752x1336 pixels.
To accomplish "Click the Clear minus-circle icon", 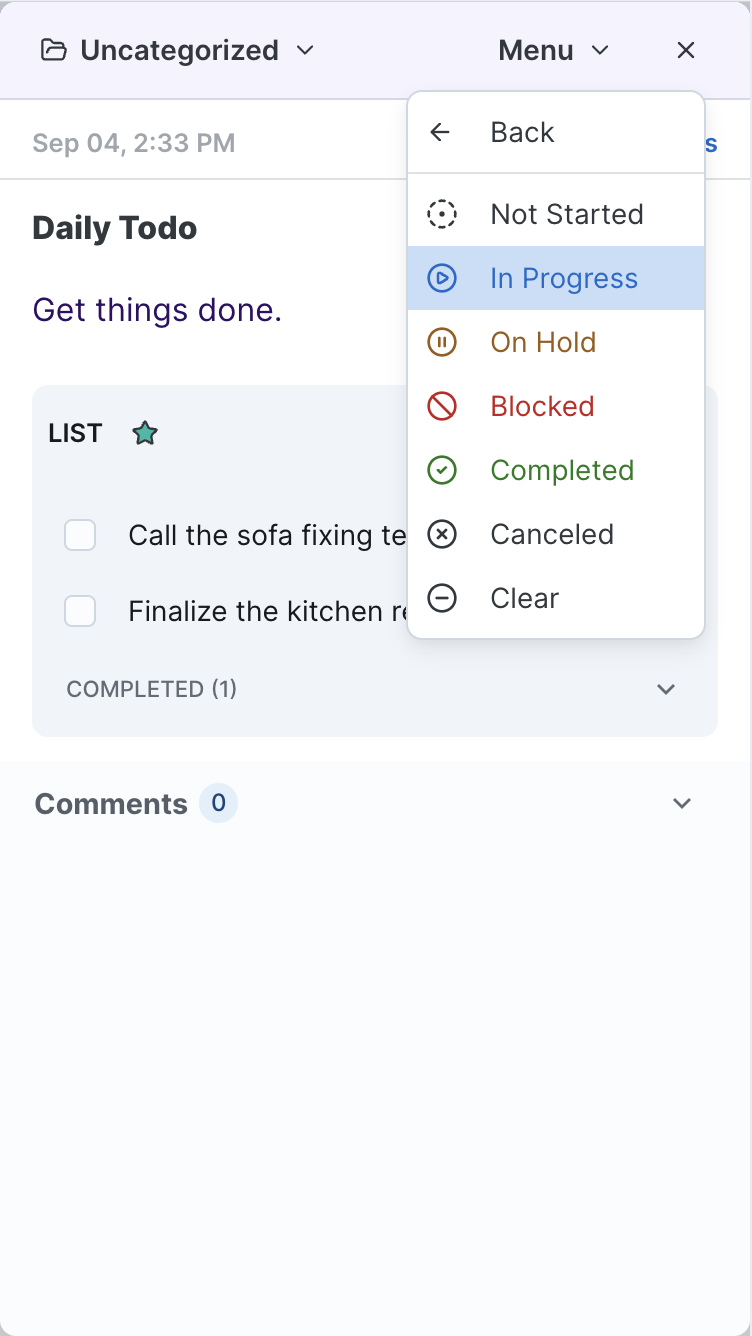I will pos(442,598).
